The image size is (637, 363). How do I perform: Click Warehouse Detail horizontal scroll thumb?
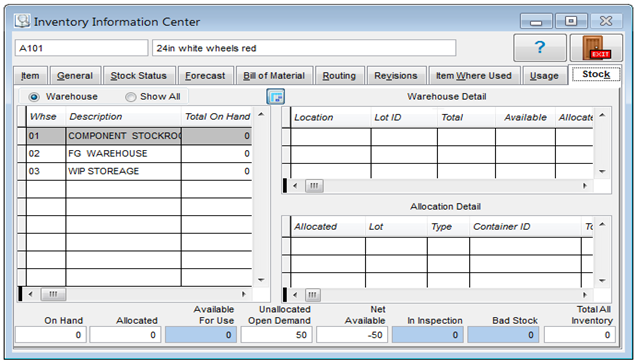pos(314,186)
